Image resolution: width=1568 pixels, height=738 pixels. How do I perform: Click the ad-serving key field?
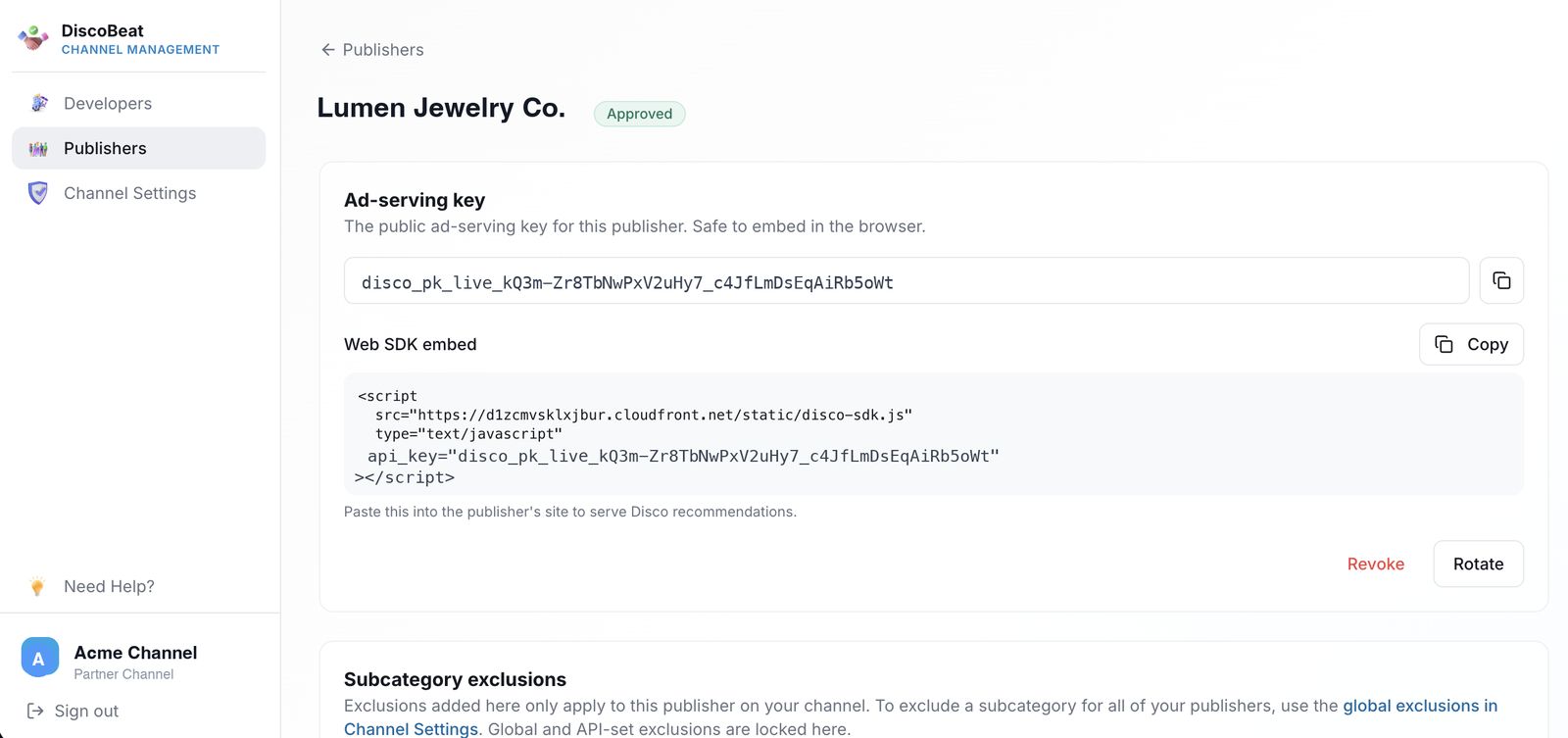[x=906, y=281]
